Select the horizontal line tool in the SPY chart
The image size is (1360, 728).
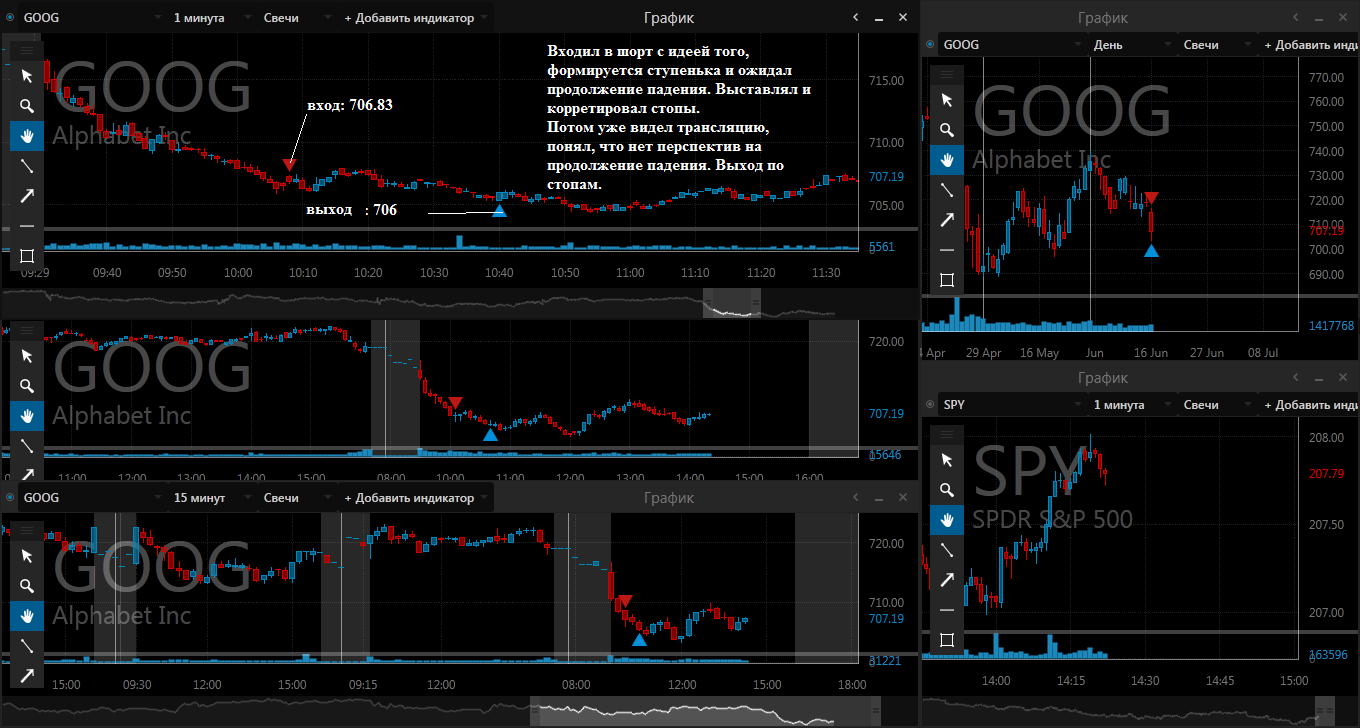pyautogui.click(x=947, y=610)
